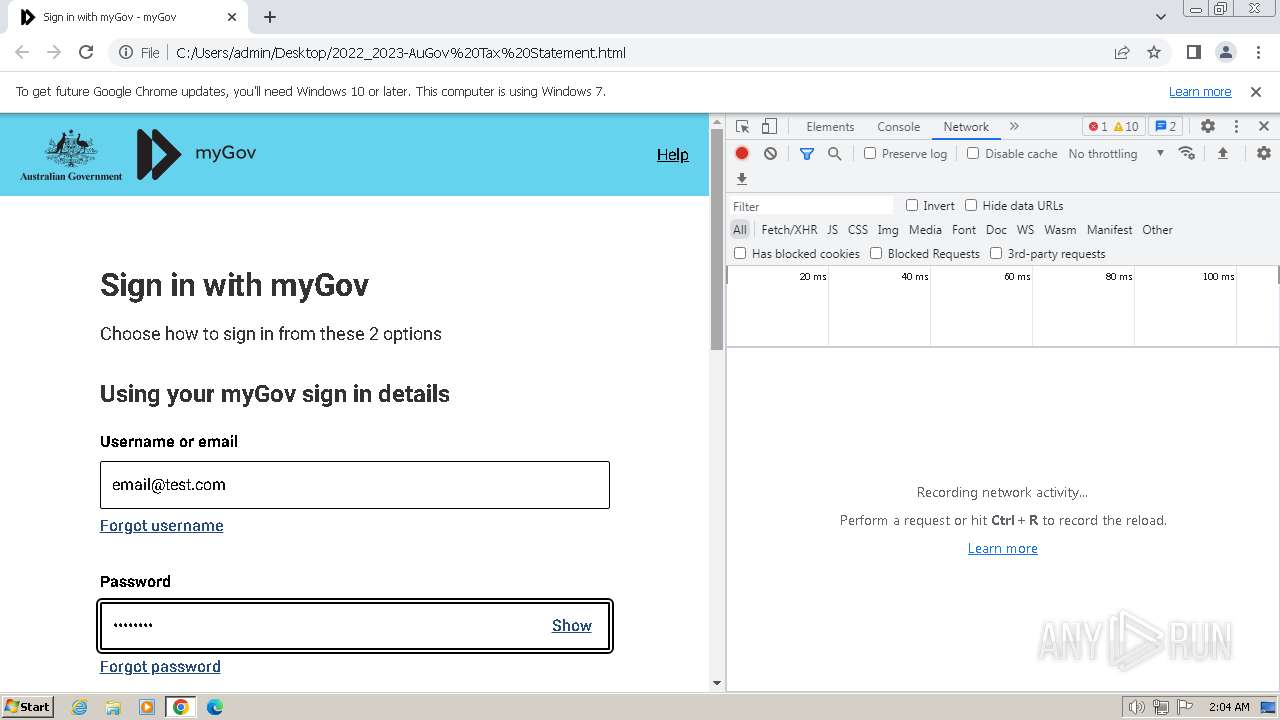
Task: Click the issues count badge
Action: click(1165, 126)
